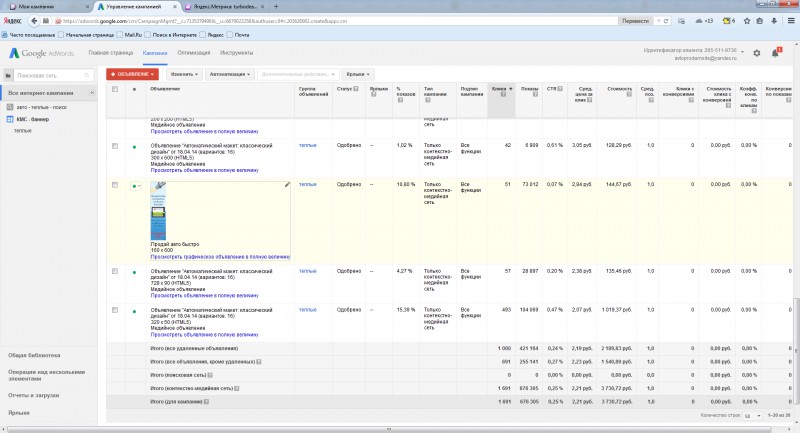Click the green status dot of the highlighted ad
The width and height of the screenshot is (800, 433).
pos(134,186)
